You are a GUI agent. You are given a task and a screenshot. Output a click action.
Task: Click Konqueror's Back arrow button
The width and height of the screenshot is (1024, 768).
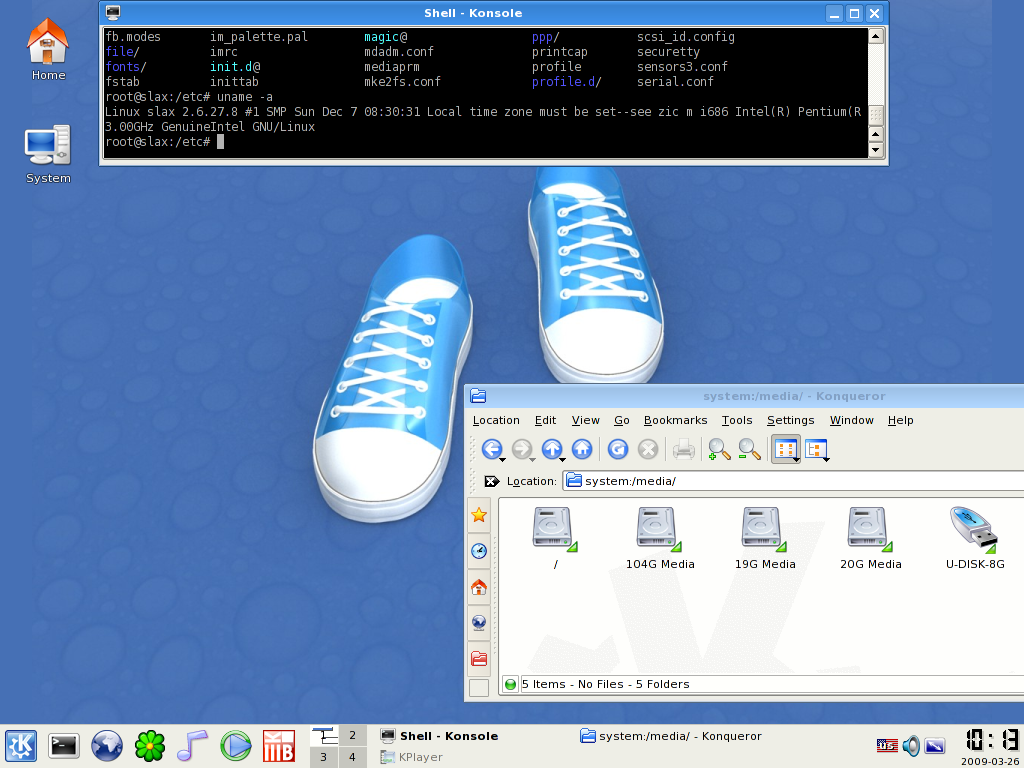pyautogui.click(x=491, y=449)
